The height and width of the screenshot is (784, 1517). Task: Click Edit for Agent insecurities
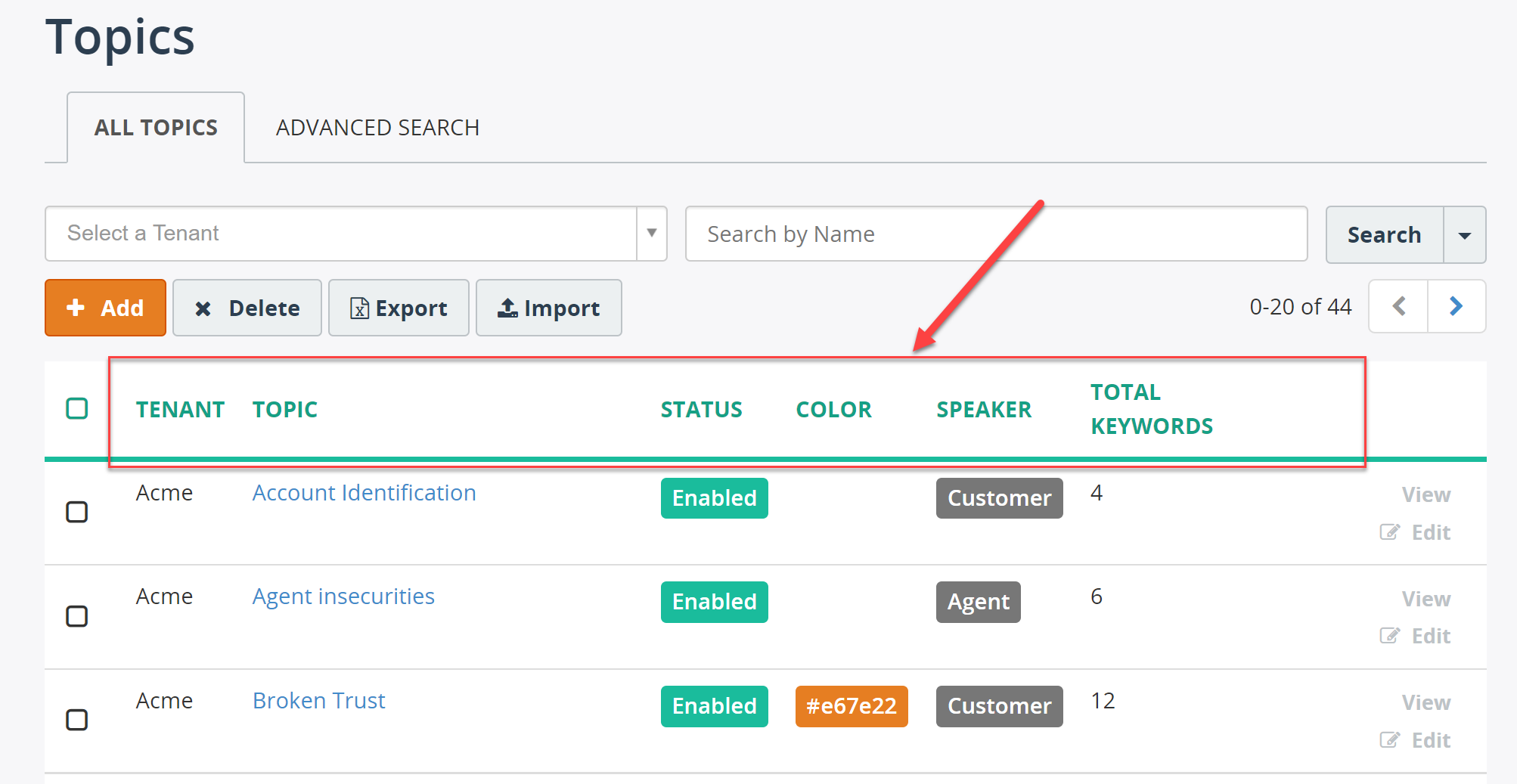pos(1416,636)
